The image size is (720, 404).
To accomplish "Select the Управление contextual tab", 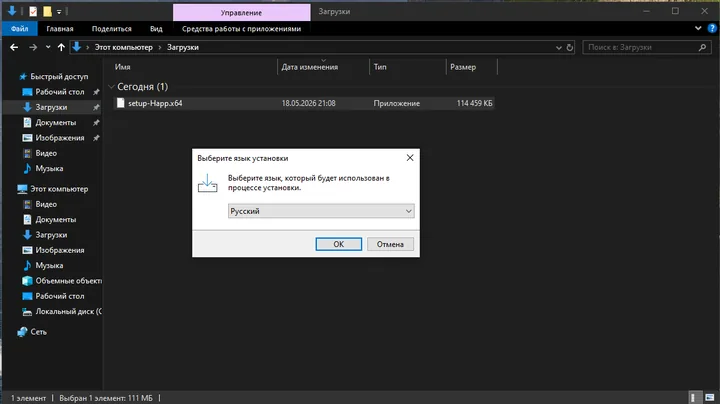I will click(x=242, y=12).
